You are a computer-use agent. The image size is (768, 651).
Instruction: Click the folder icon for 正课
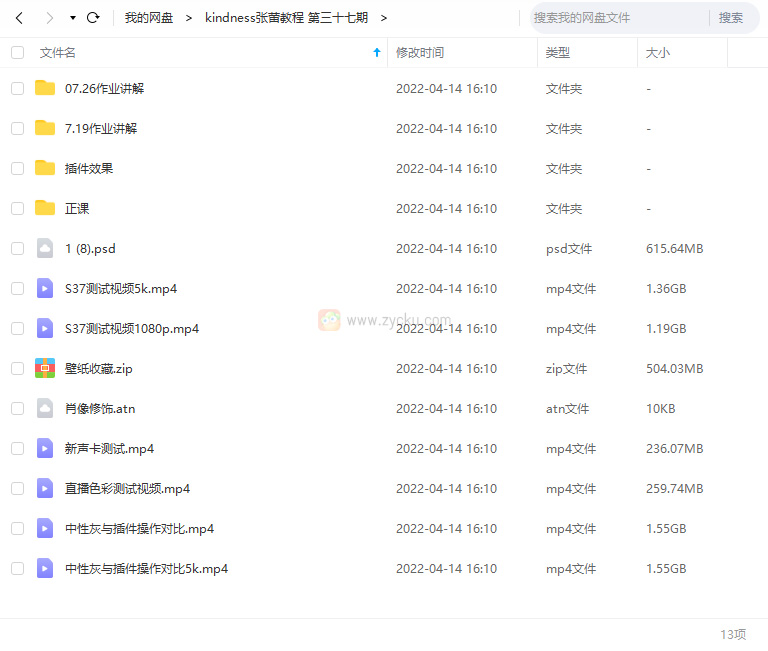[x=45, y=208]
